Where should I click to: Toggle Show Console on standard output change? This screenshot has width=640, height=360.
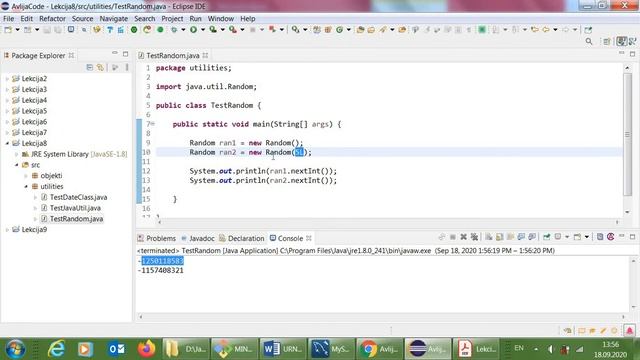coord(521,237)
